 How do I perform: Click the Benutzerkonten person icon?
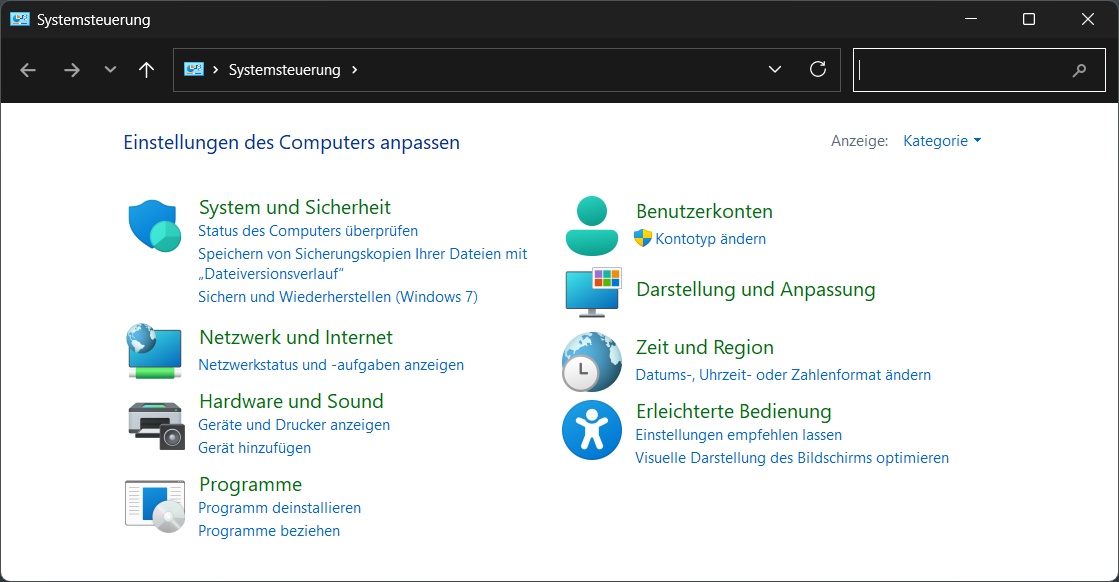pyautogui.click(x=592, y=225)
